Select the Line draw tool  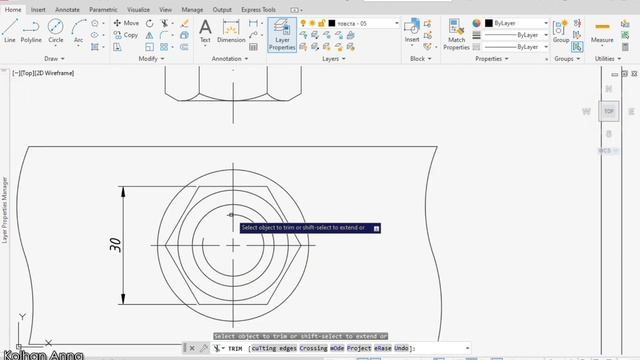point(9,31)
